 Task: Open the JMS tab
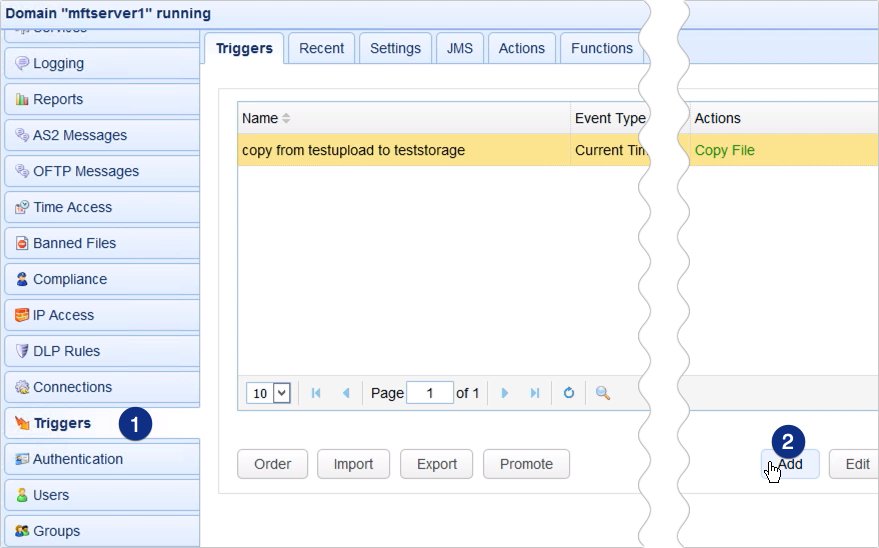click(459, 48)
